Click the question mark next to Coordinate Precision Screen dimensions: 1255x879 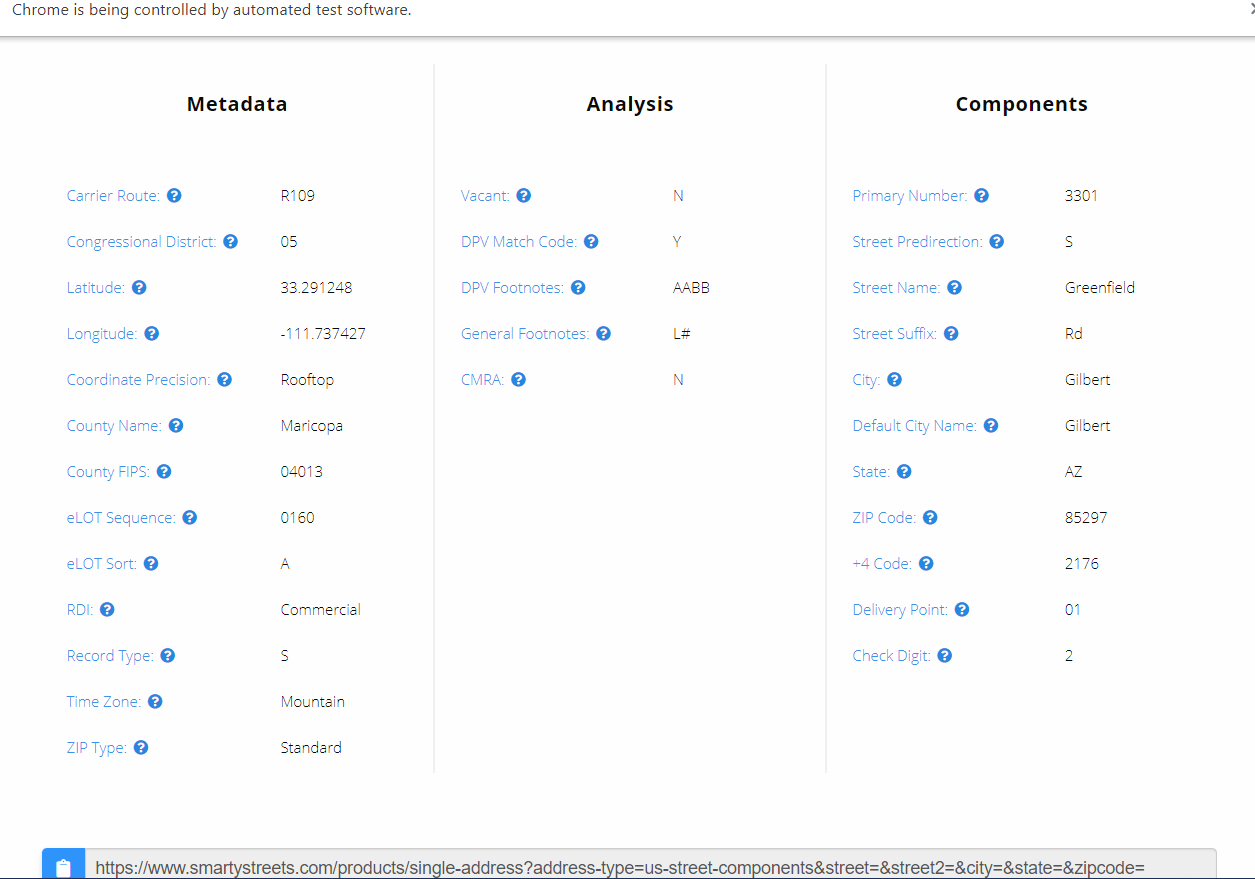(x=225, y=380)
